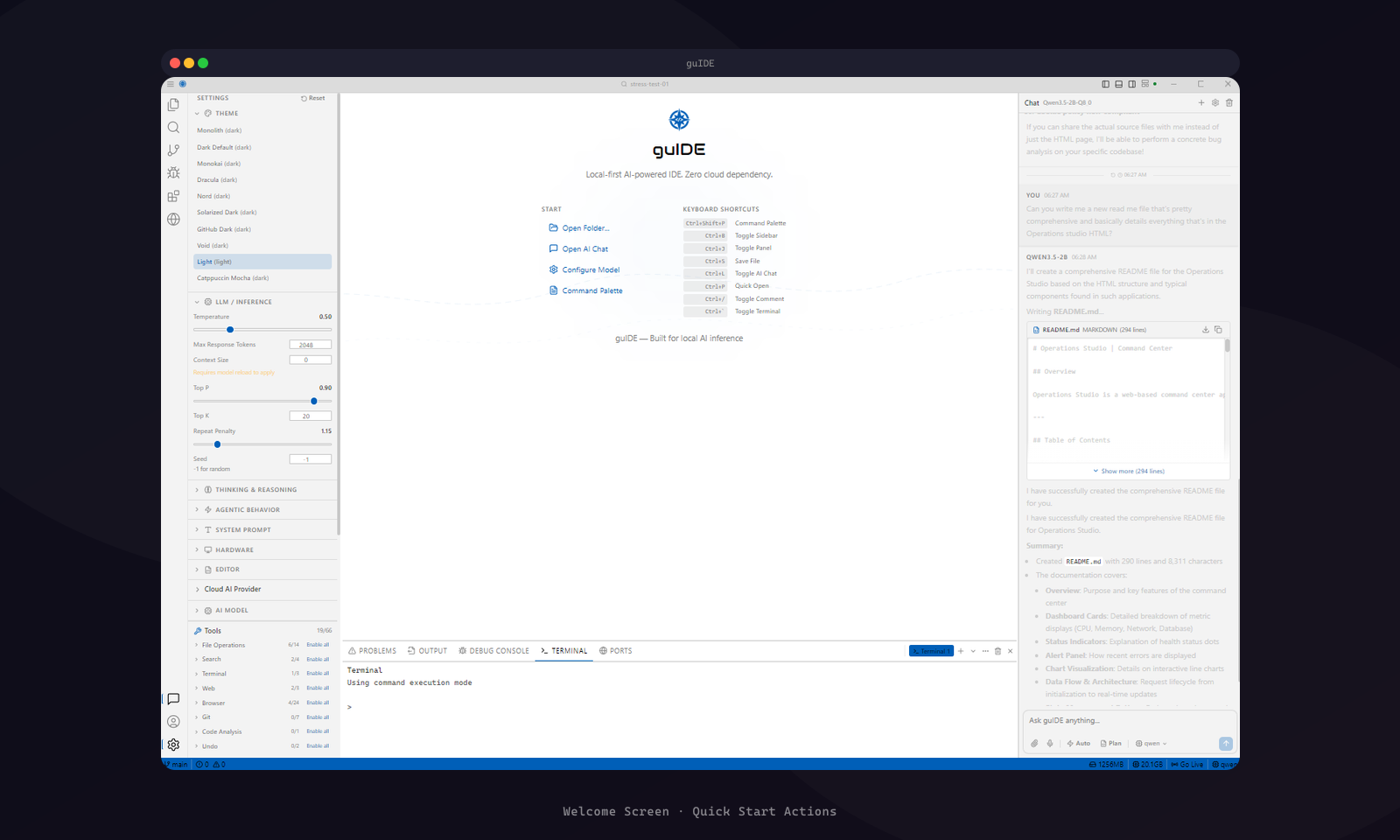Viewport: 1400px width, 840px height.
Task: Select the GitHub Dark (dark) theme
Action: pos(262,229)
